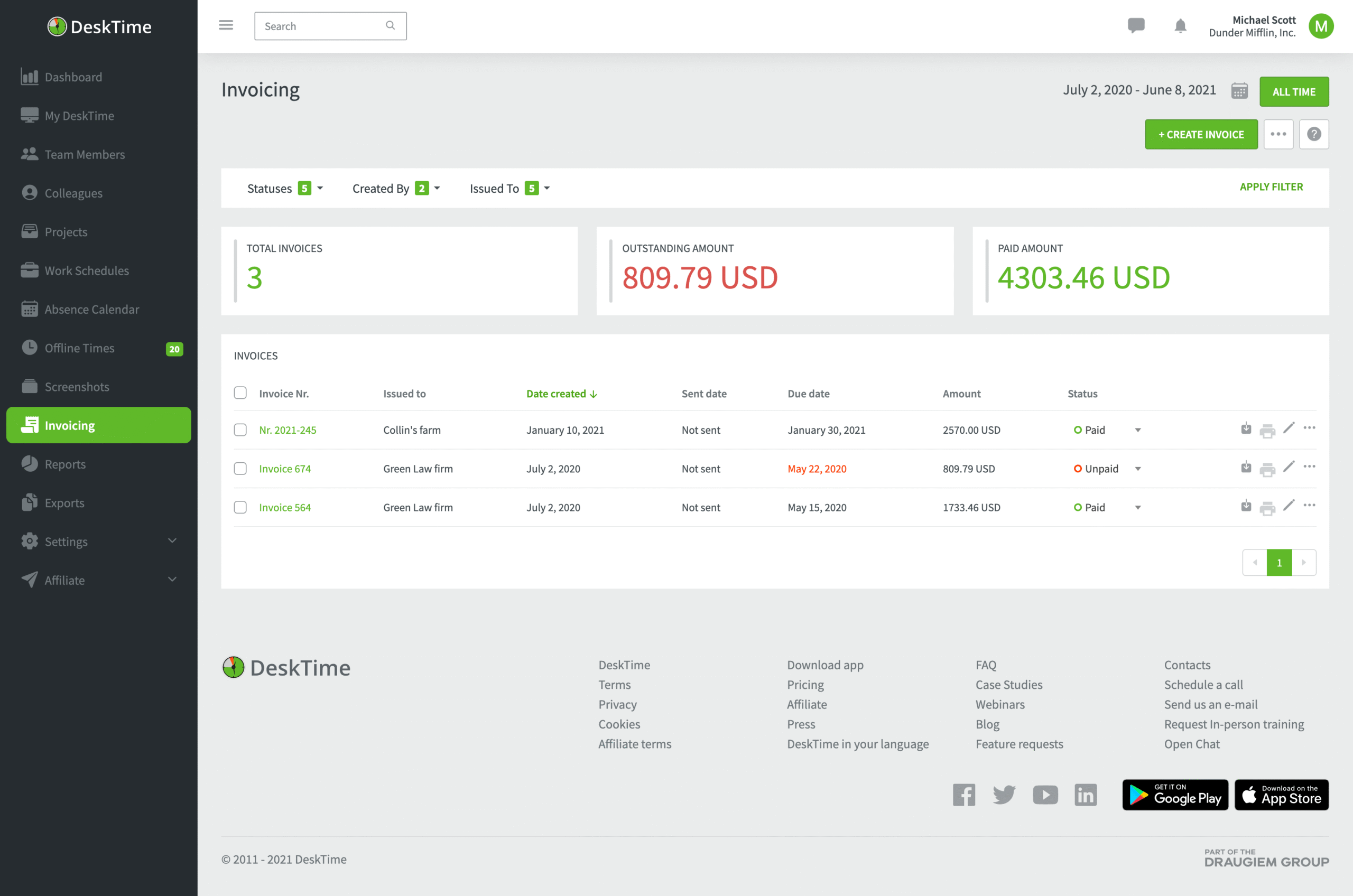The image size is (1353, 896).
Task: Open the notifications bell
Action: [1180, 26]
